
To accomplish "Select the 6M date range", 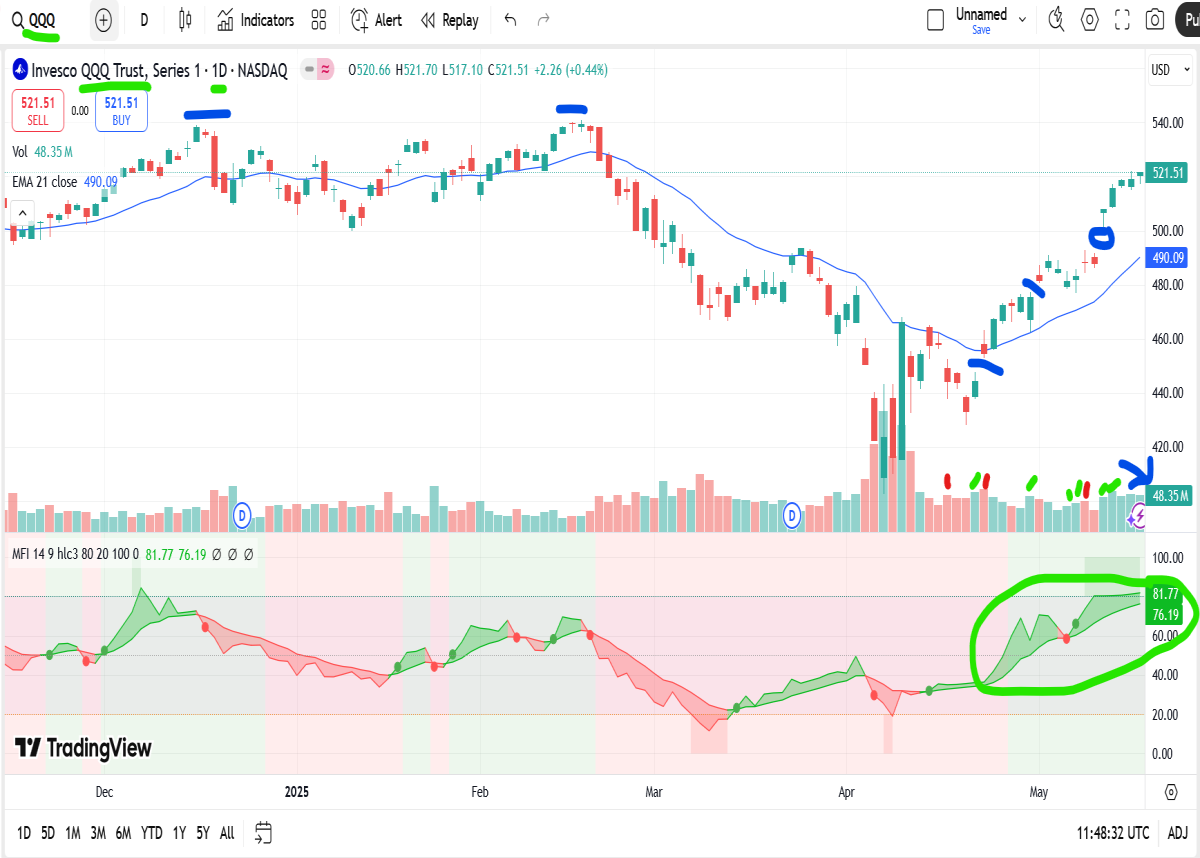I will 123,832.
